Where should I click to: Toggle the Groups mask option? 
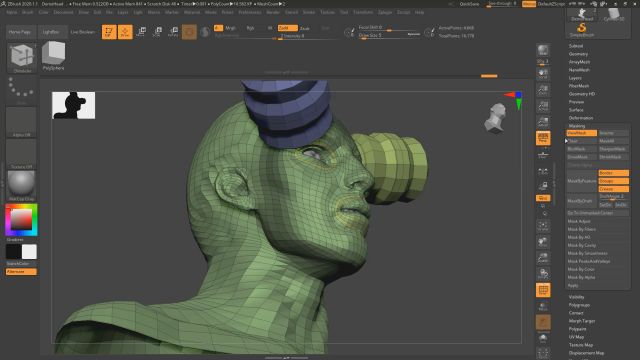click(613, 181)
